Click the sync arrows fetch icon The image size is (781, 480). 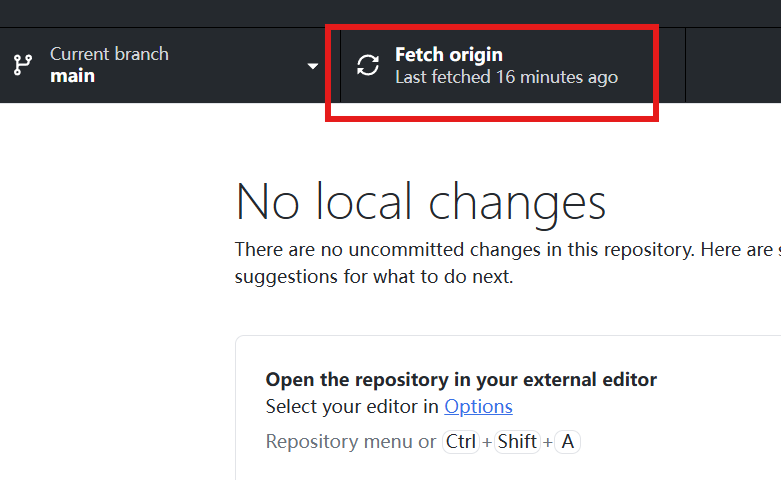pos(368,65)
